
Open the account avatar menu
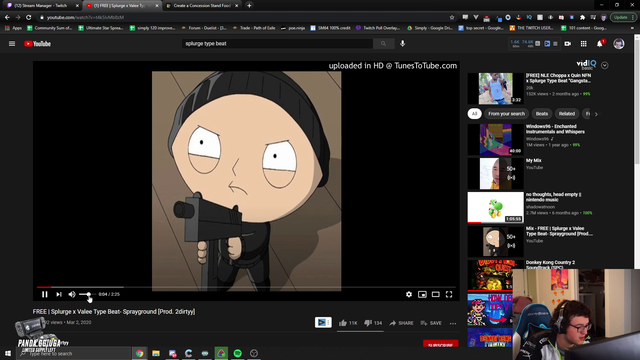coord(619,44)
